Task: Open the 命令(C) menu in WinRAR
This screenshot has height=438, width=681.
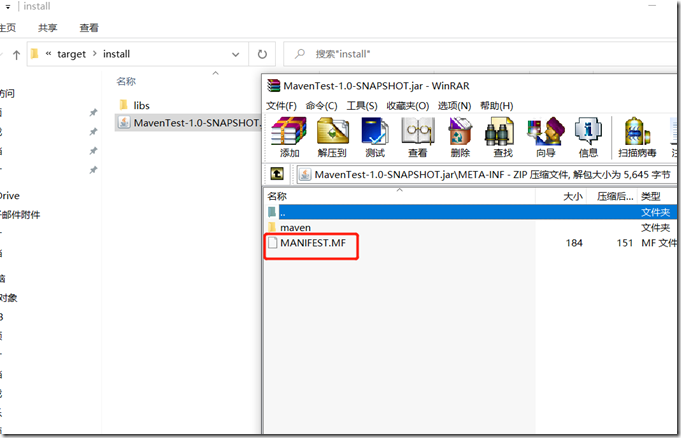Action: click(x=321, y=106)
